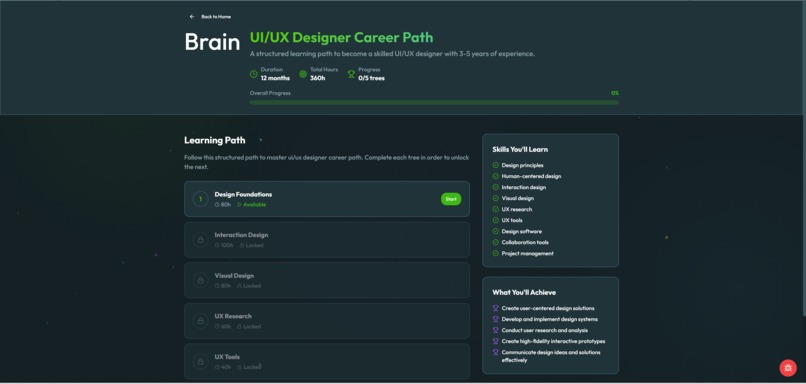Select the UX Tools card title

[x=227, y=357]
